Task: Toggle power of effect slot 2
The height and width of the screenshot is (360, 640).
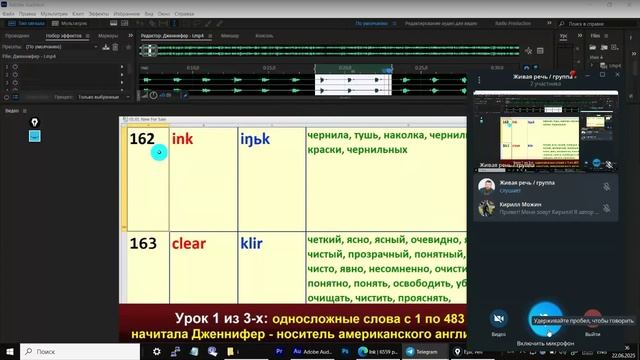Action: click(x=15, y=74)
